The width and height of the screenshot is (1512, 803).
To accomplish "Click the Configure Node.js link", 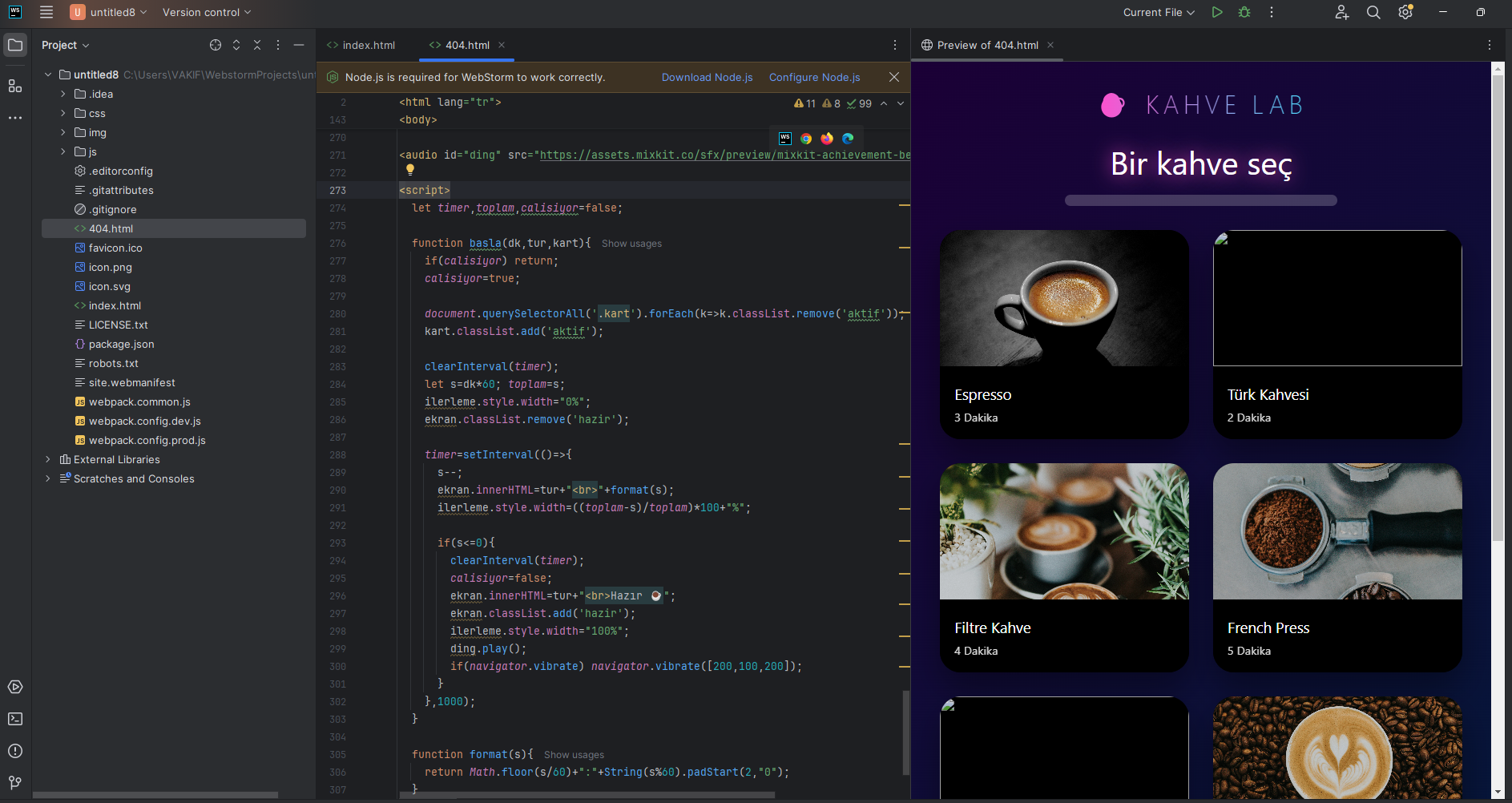I will pos(815,77).
